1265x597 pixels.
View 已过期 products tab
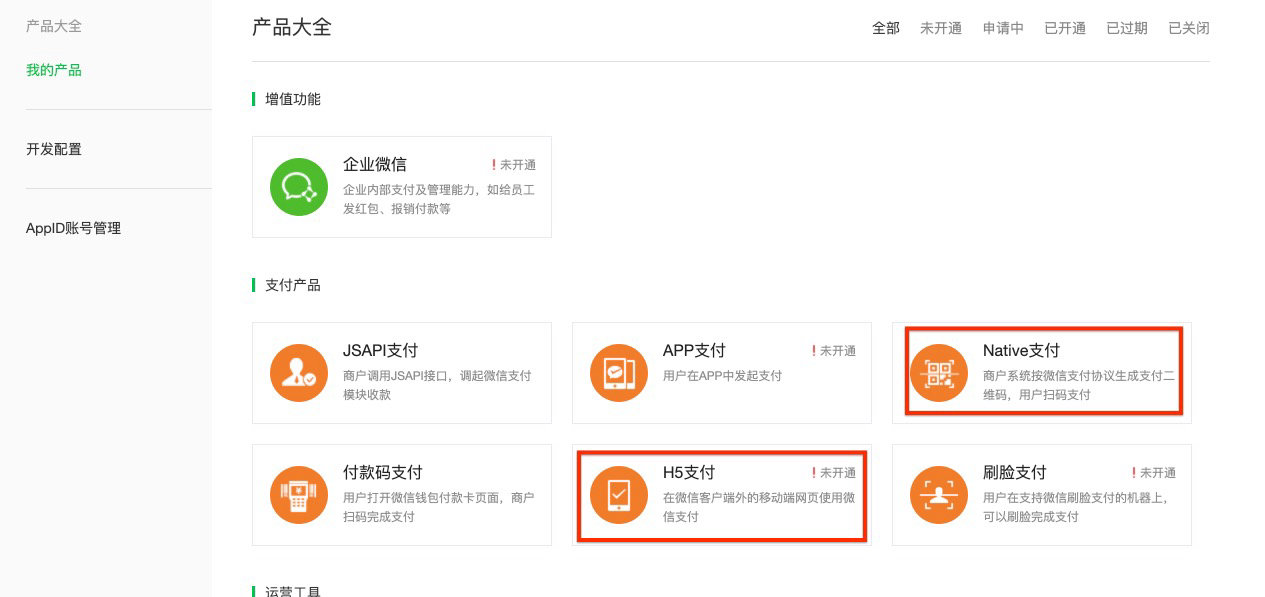[1126, 28]
